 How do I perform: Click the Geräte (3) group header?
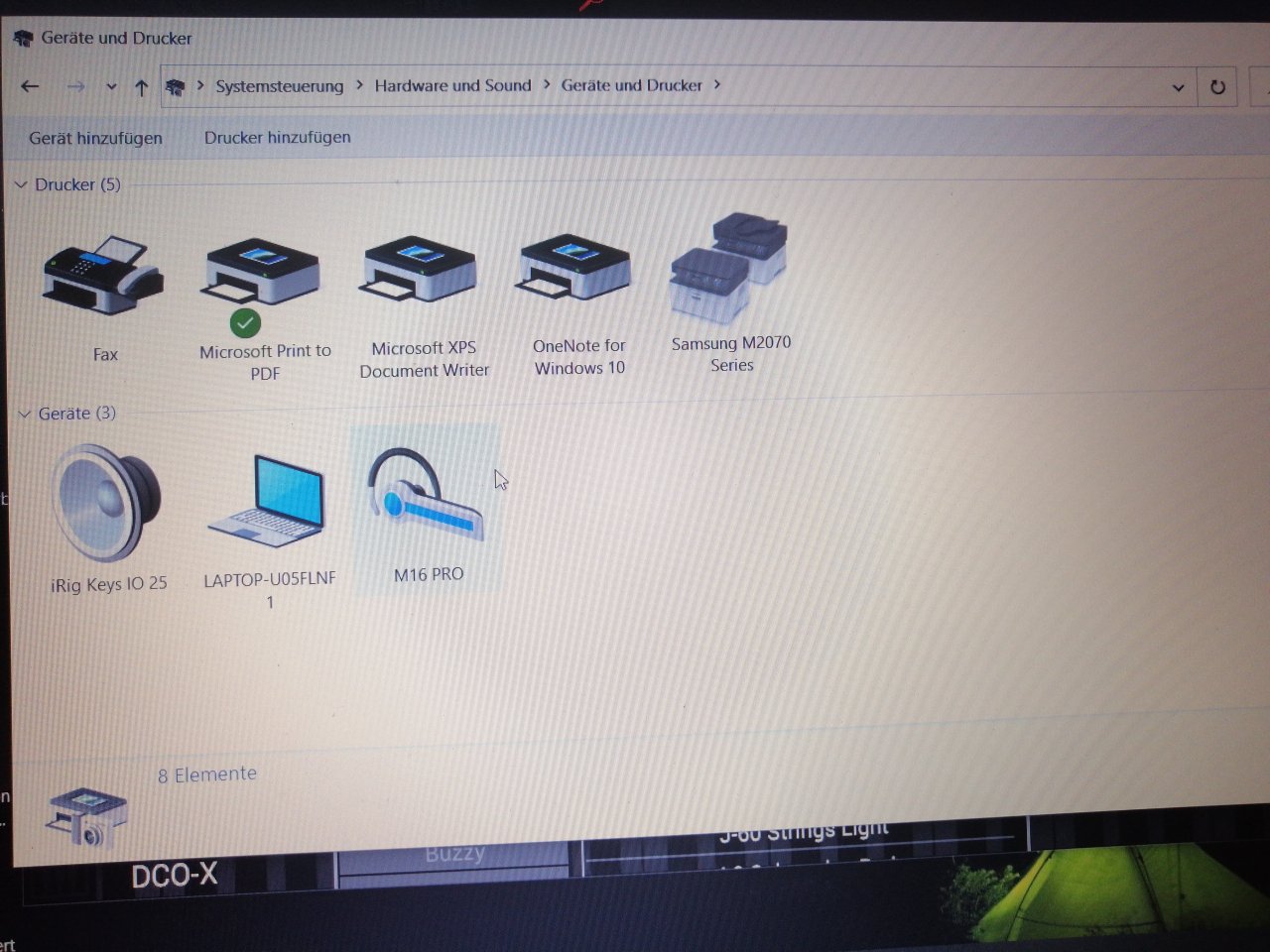[77, 414]
